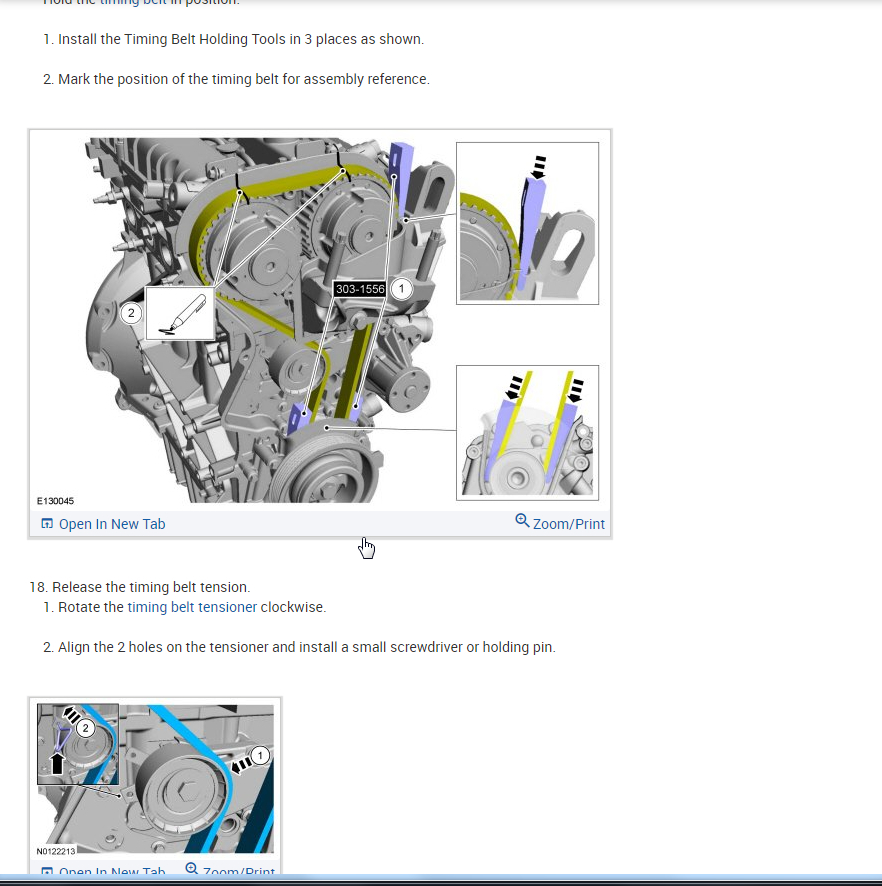Click the N0122213 image reference label

pos(56,851)
